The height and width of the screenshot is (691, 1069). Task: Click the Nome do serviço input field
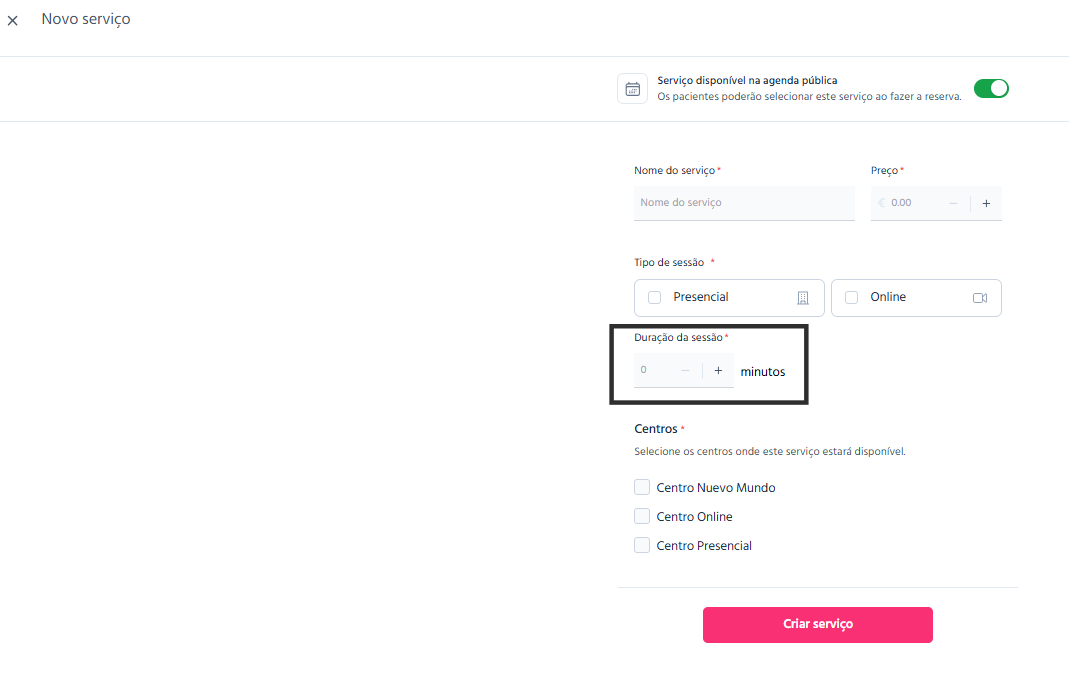(x=744, y=203)
